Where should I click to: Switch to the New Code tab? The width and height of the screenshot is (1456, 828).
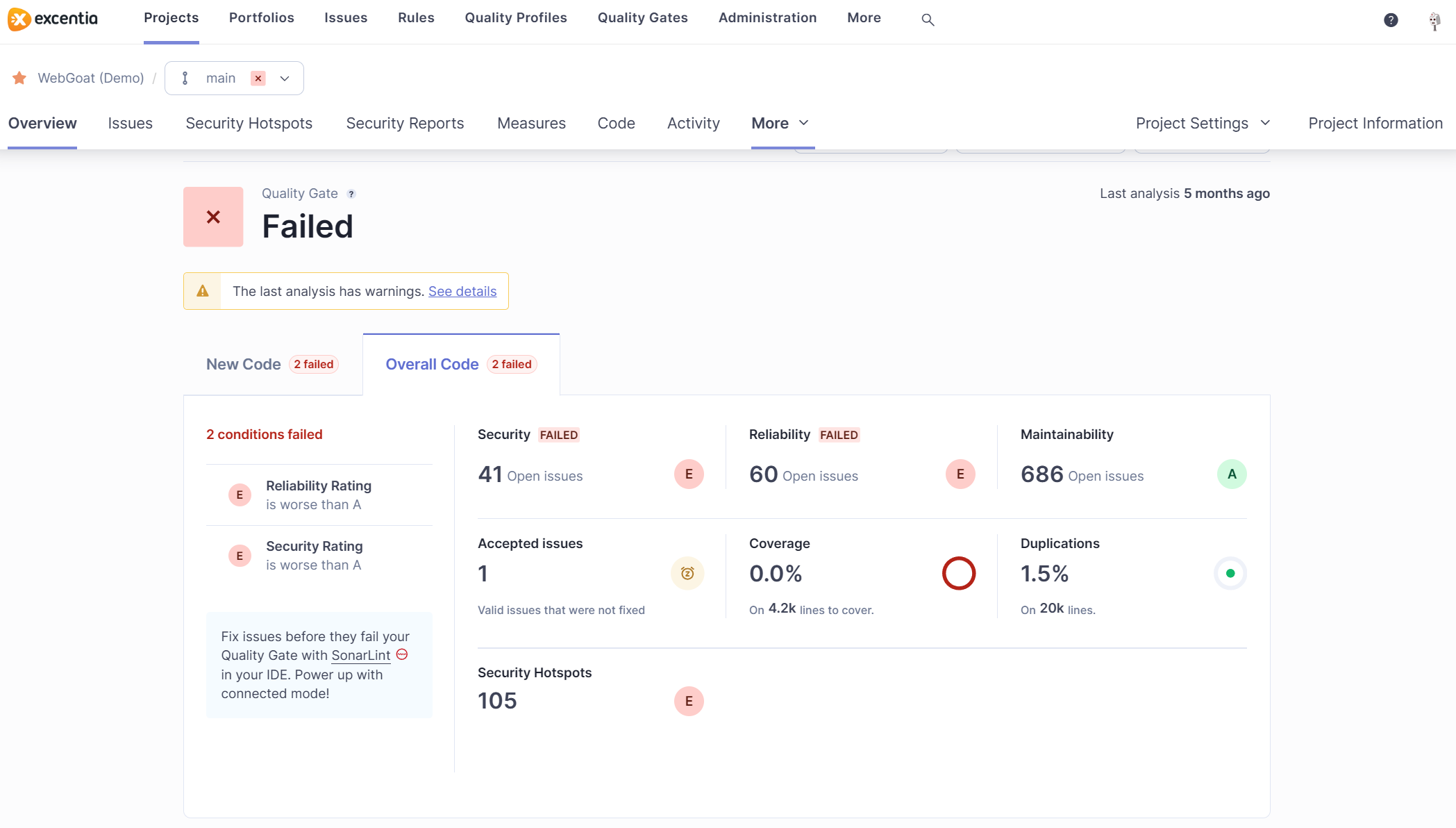(x=244, y=365)
